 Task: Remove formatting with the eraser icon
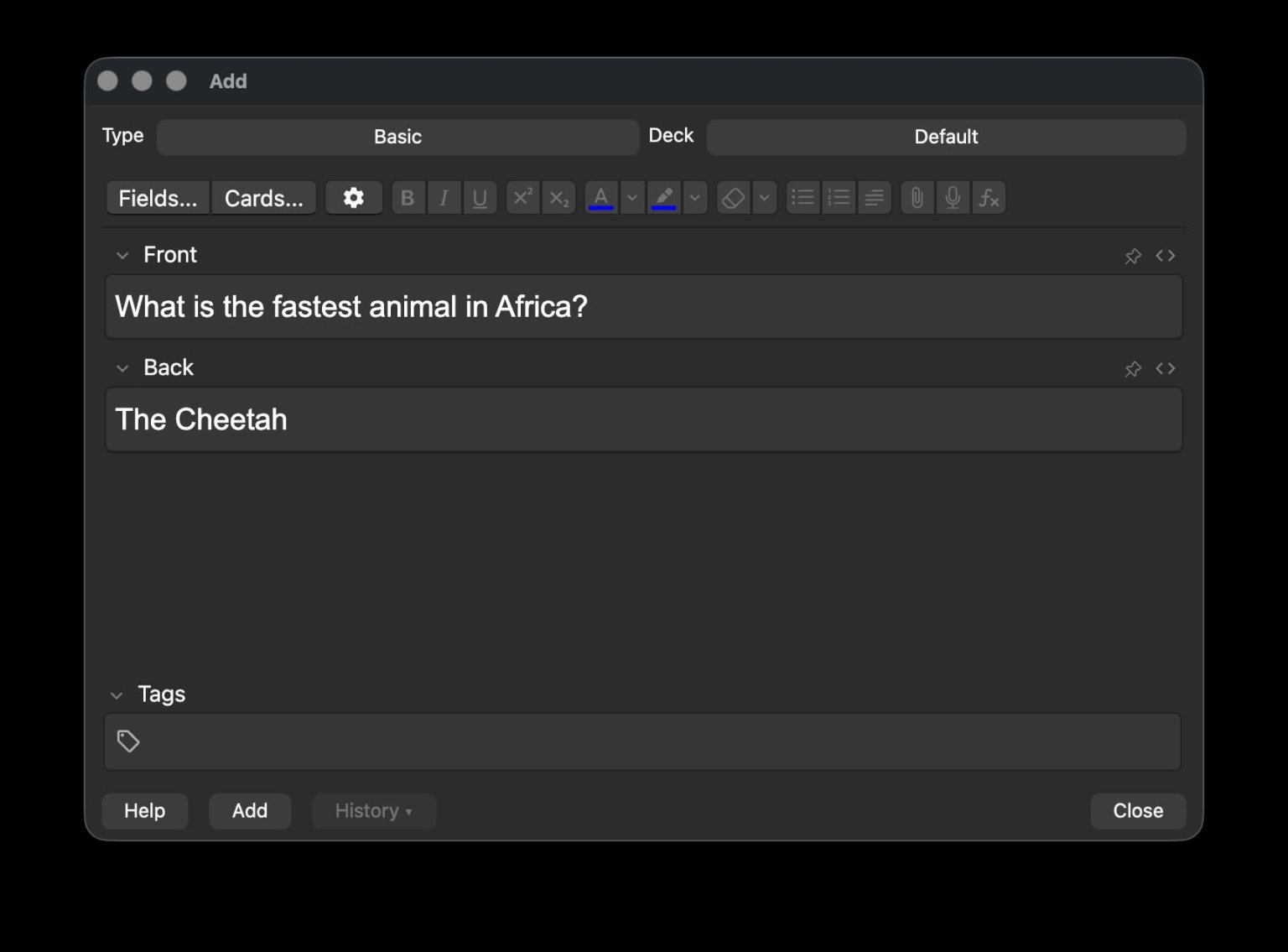coord(734,198)
